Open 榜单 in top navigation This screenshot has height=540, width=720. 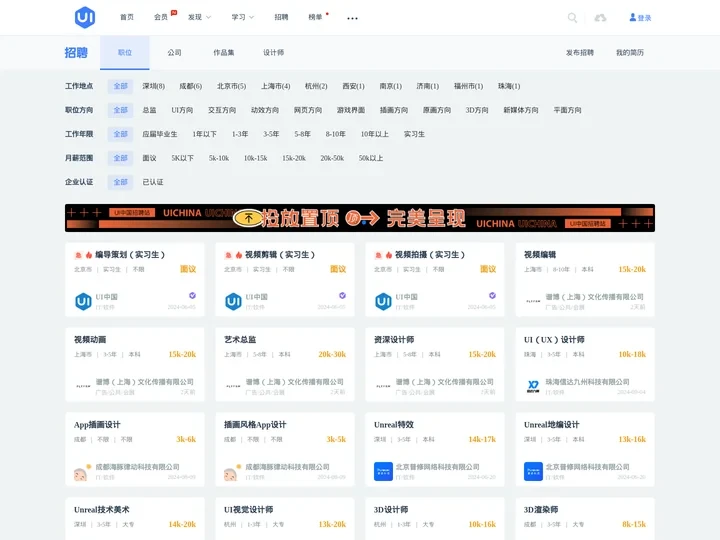(315, 17)
